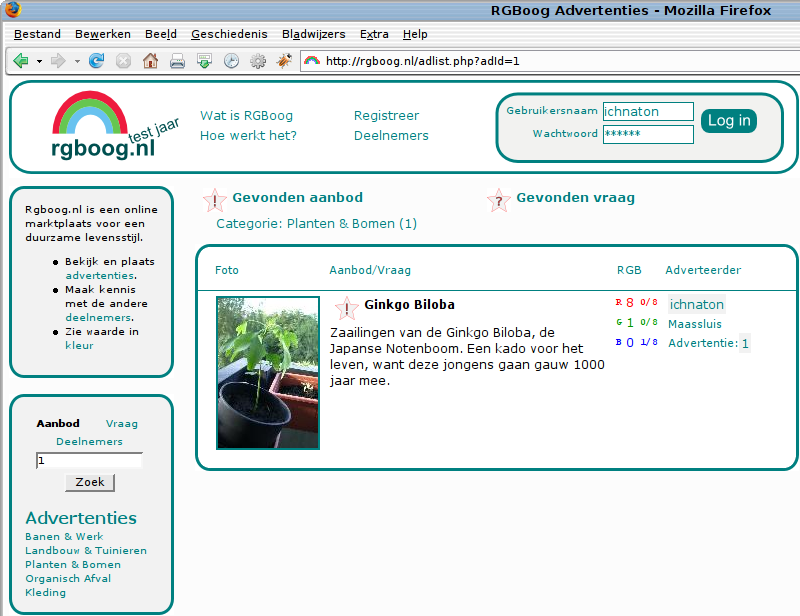Click the Gevonden aanbod heading
Image resolution: width=800 pixels, height=616 pixels.
tap(297, 198)
